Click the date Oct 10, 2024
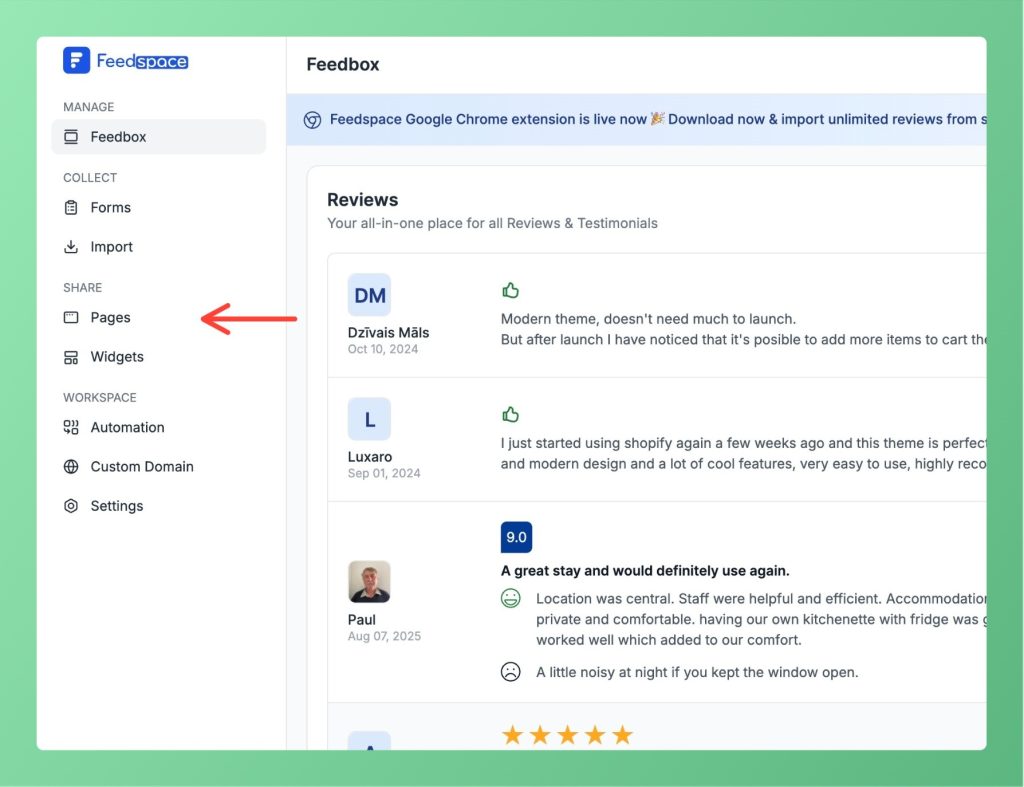Screen dimensions: 1024x787 [383, 349]
